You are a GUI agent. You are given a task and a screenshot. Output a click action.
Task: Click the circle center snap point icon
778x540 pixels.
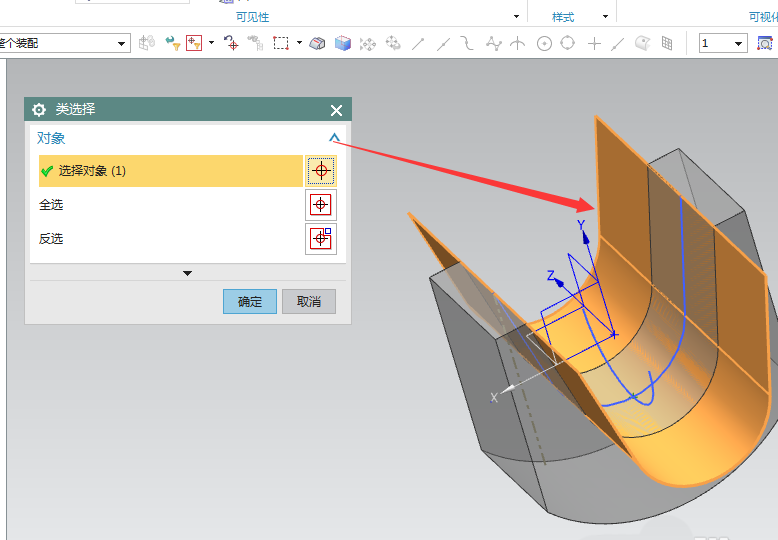pos(544,43)
